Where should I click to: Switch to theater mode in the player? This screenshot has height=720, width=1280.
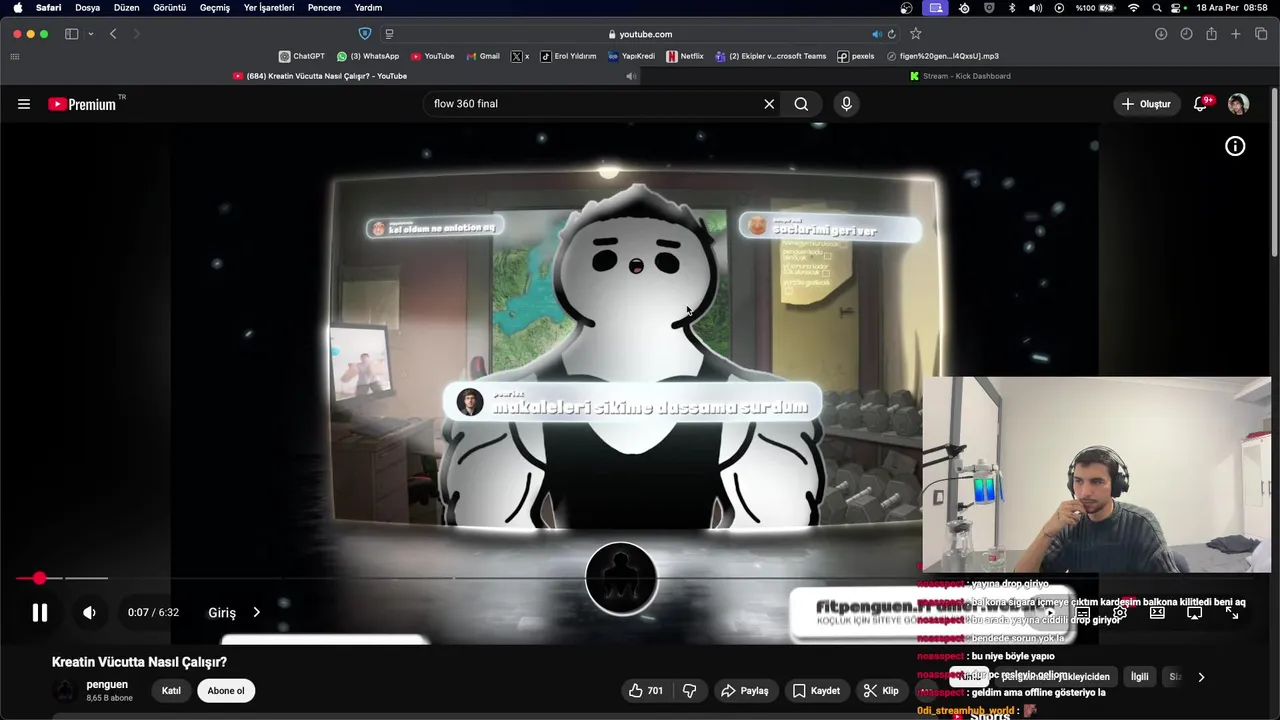(x=1157, y=613)
